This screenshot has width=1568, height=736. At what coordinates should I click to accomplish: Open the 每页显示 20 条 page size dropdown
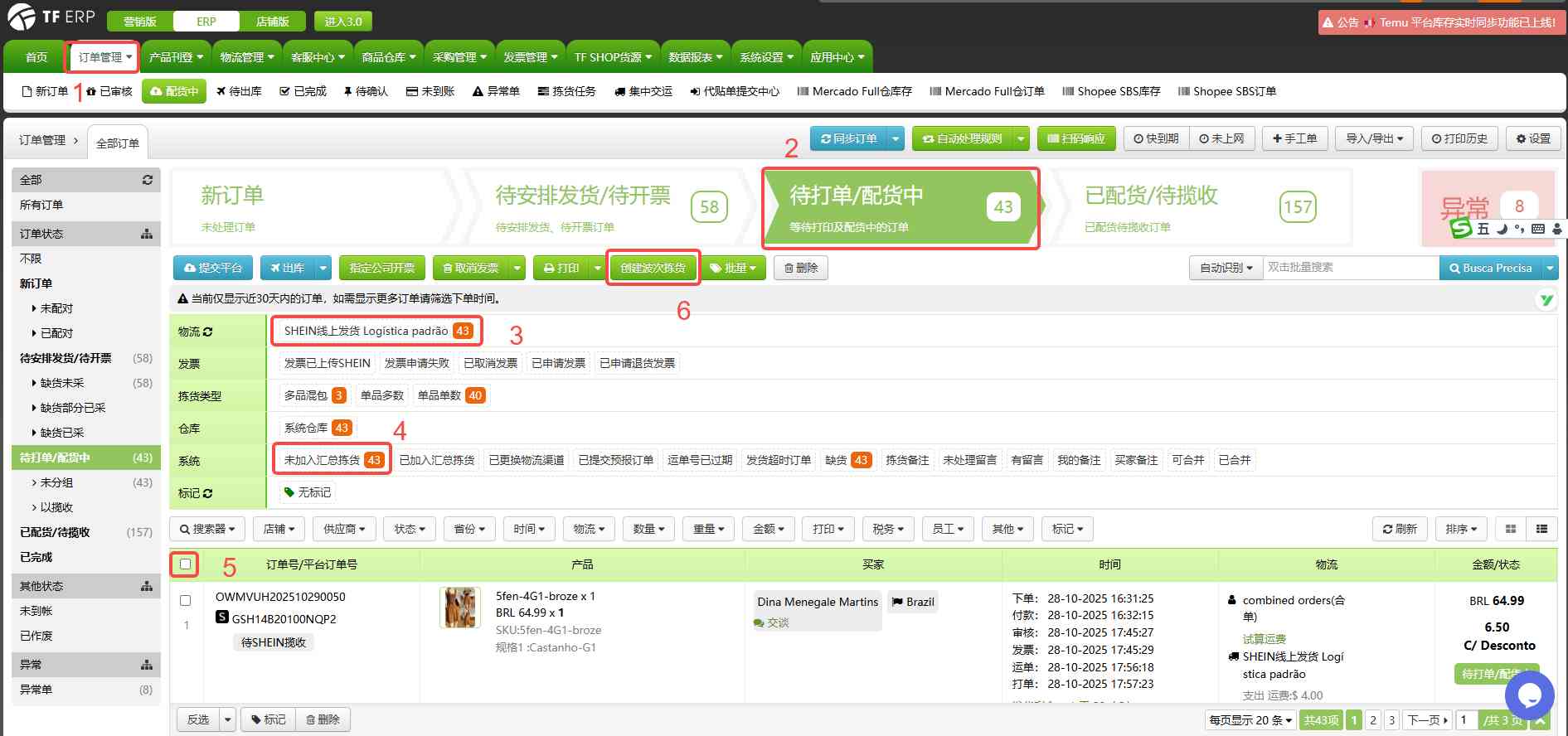(x=1251, y=720)
